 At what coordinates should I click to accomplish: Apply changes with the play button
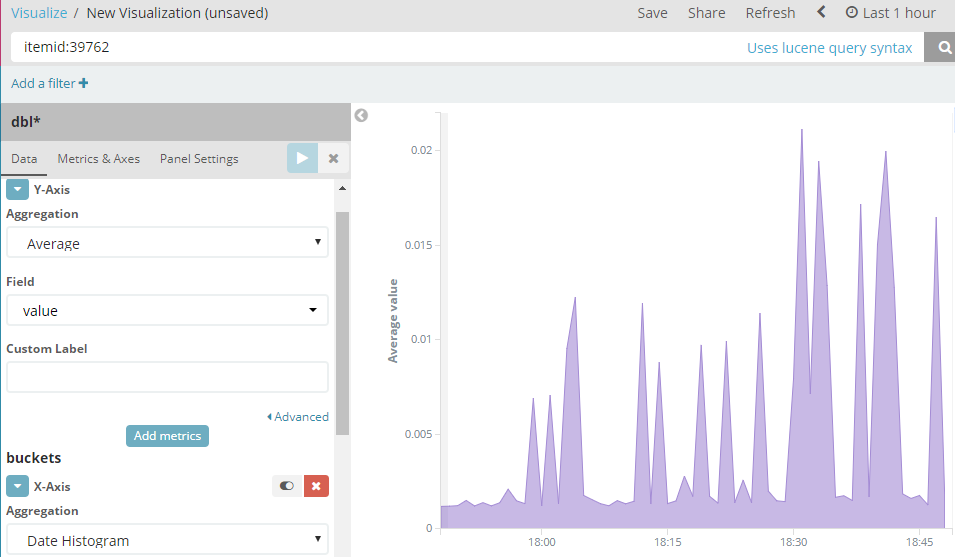pyautogui.click(x=303, y=158)
